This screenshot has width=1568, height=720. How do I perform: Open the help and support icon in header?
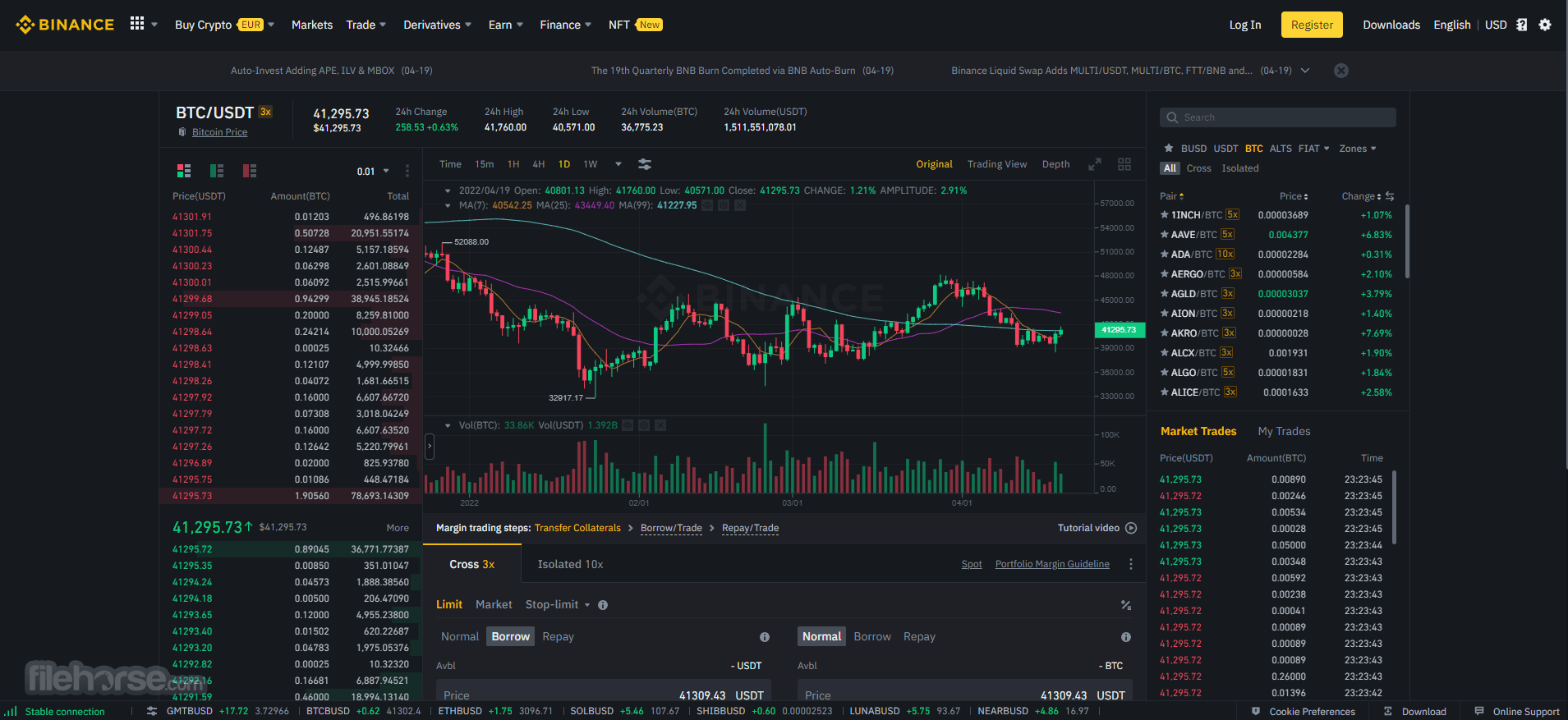click(x=1521, y=25)
